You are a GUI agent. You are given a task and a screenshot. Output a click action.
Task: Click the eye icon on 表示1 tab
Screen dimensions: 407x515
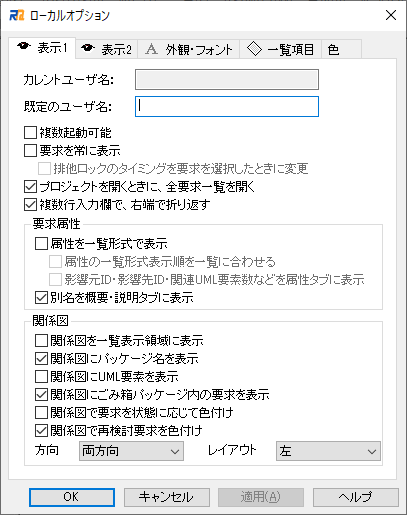24,47
